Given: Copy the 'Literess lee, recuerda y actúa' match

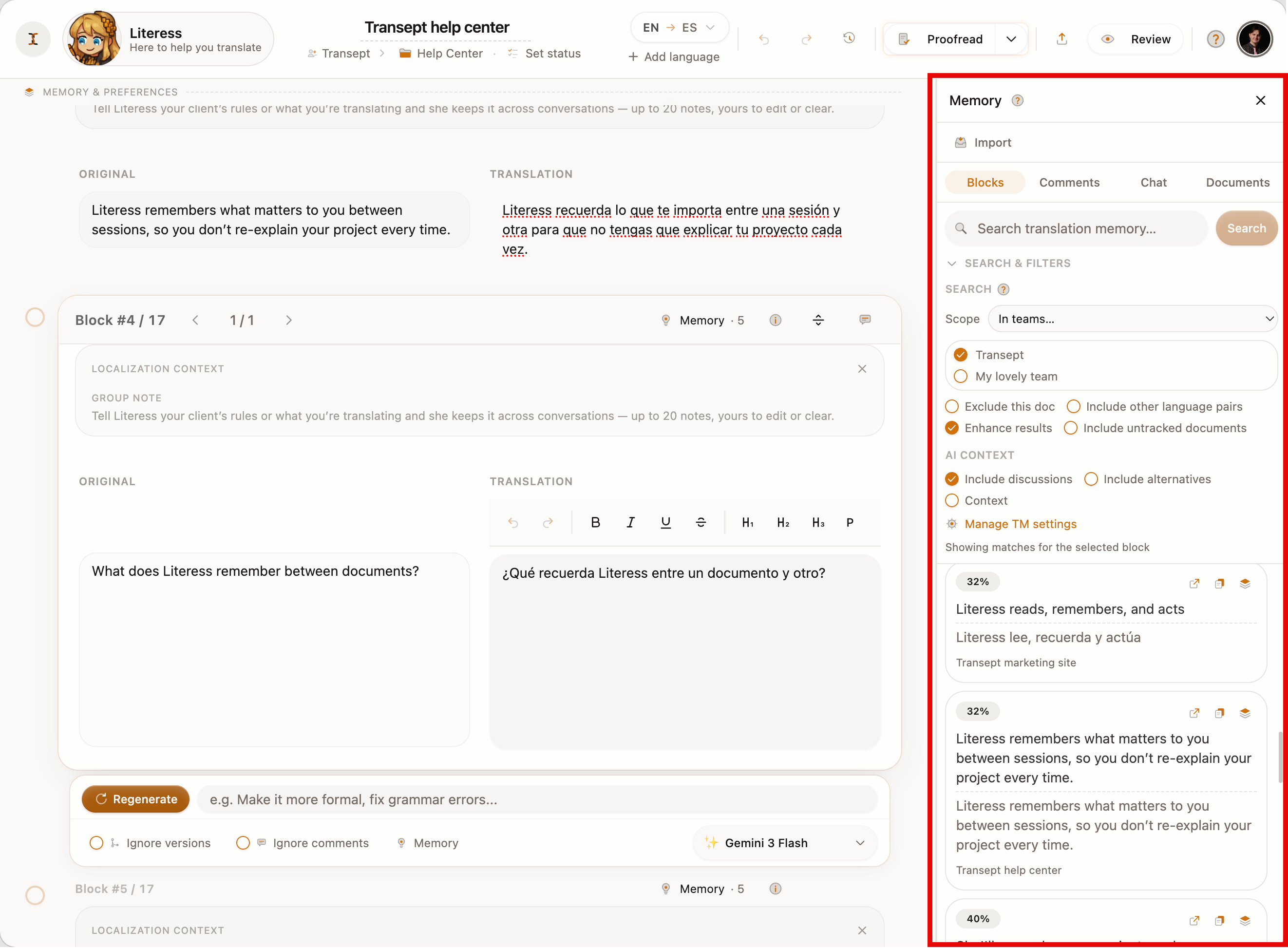Looking at the screenshot, I should pyautogui.click(x=1219, y=584).
